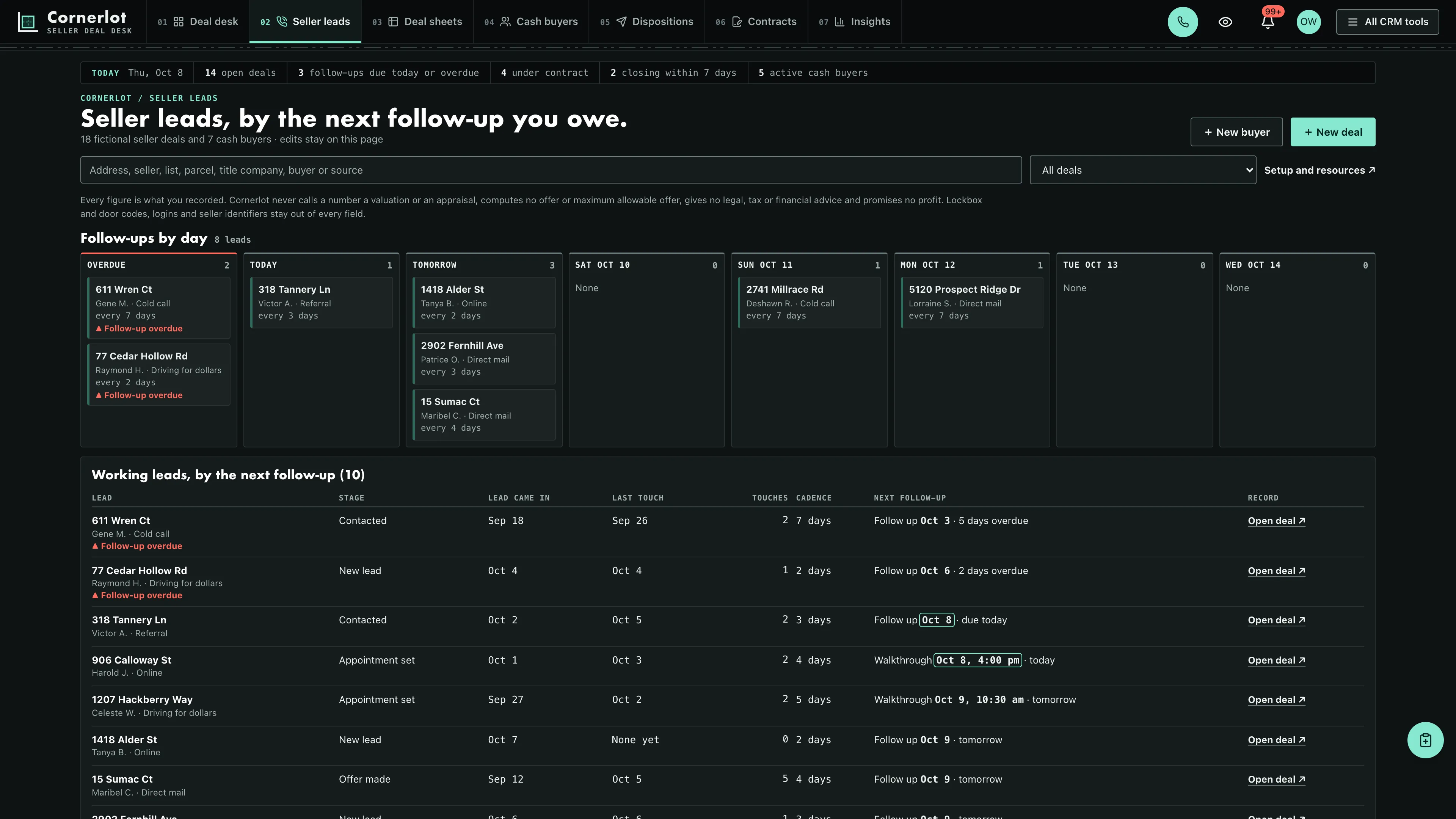Open deal link for 15 Sumac Ct row
The width and height of the screenshot is (1456, 819).
pyautogui.click(x=1276, y=780)
